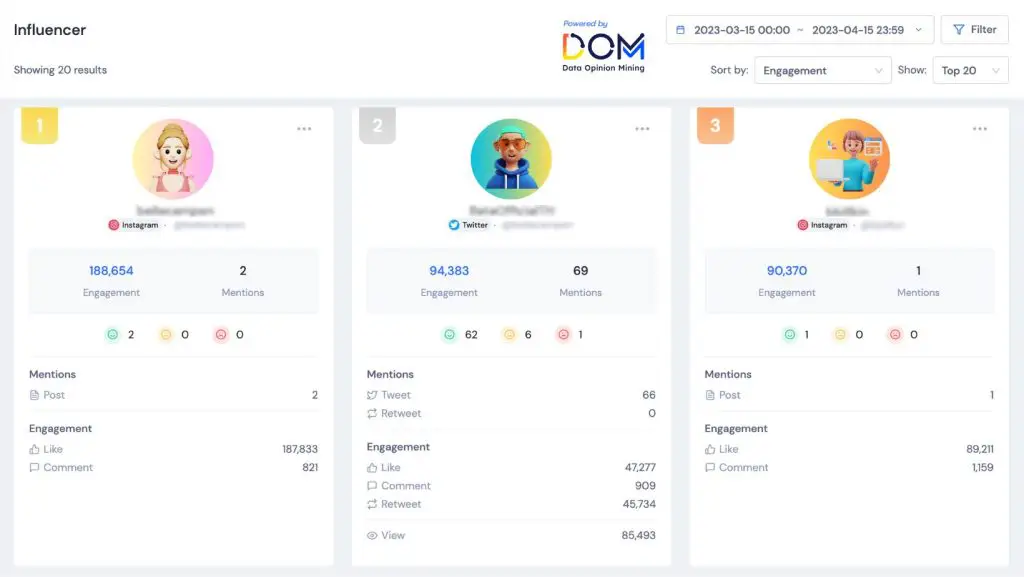Open the Show Top 20 dropdown
Screen dimensions: 1024x577
coord(970,71)
